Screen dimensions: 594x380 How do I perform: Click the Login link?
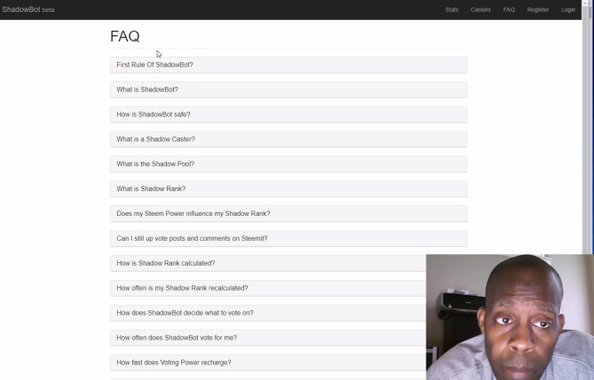(x=568, y=10)
